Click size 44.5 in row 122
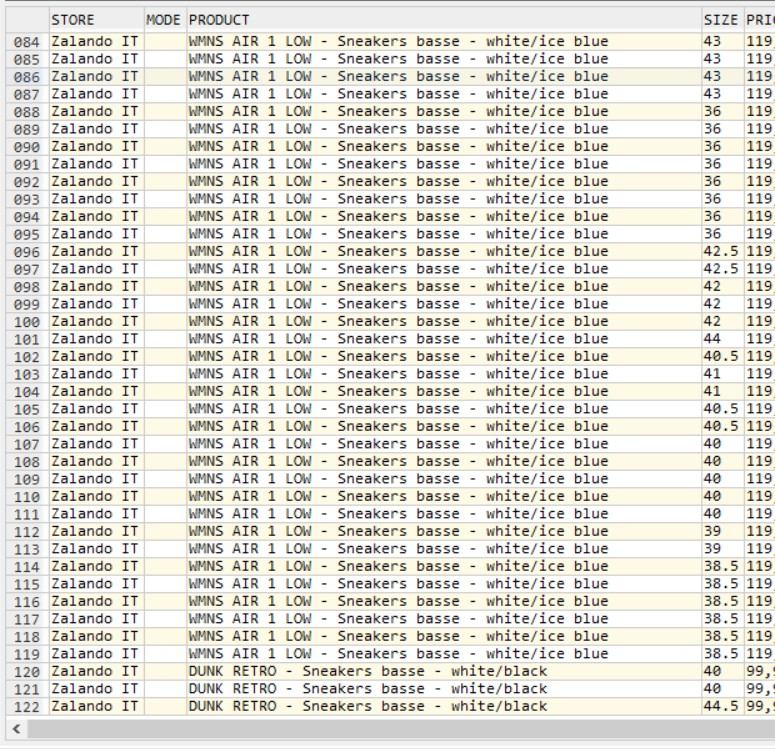Viewport: 775px width, 749px height. pyautogui.click(x=723, y=706)
